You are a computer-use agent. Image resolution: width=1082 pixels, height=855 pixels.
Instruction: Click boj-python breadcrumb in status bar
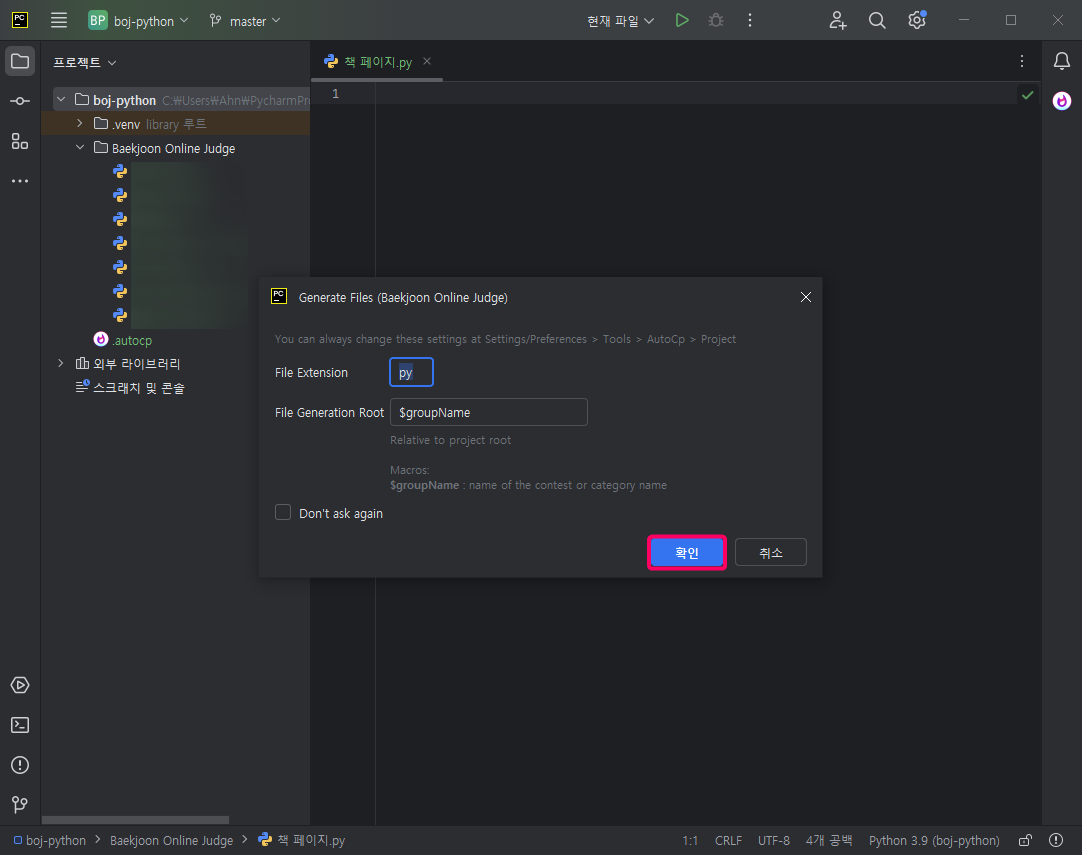point(50,841)
